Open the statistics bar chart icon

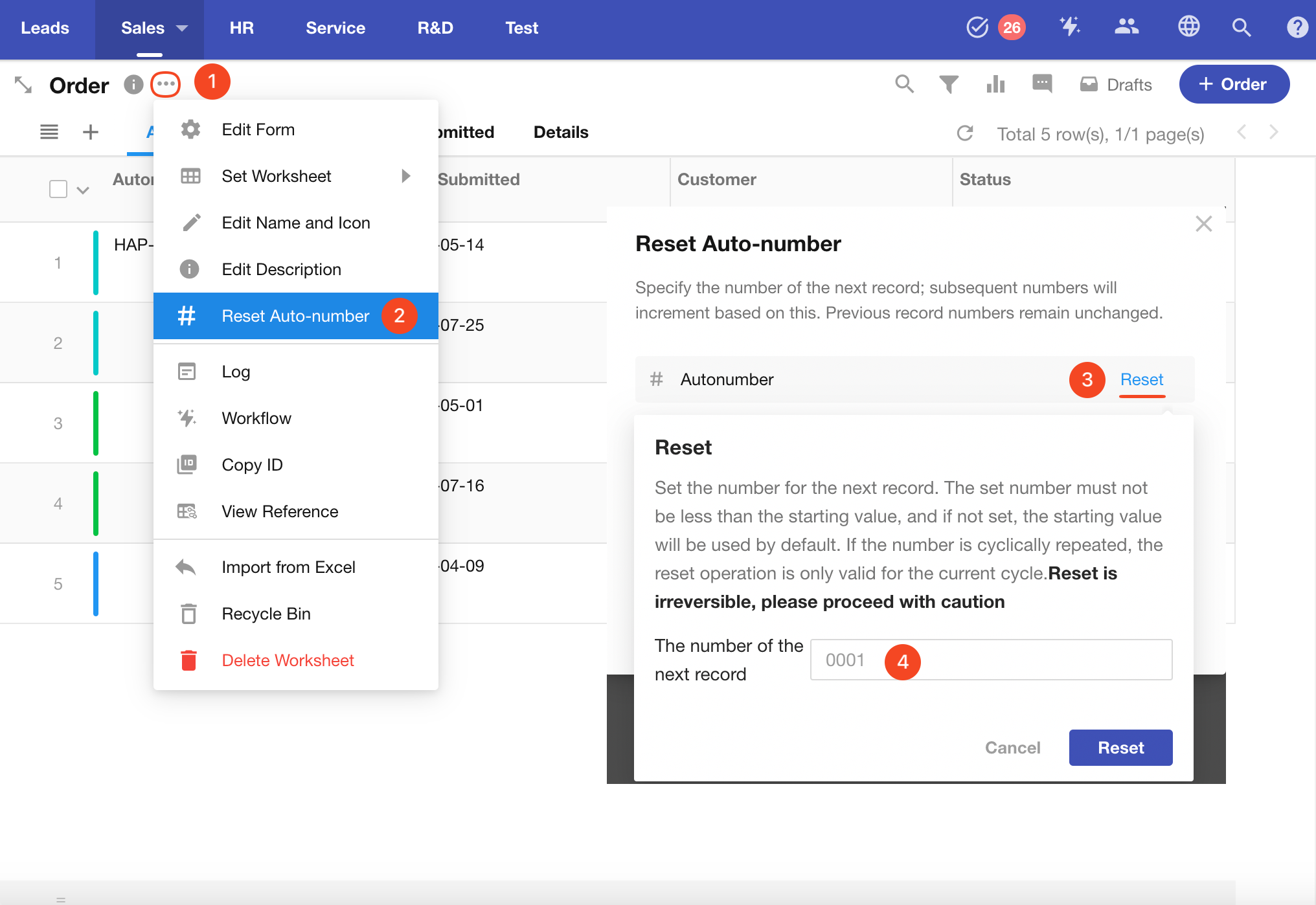[995, 84]
